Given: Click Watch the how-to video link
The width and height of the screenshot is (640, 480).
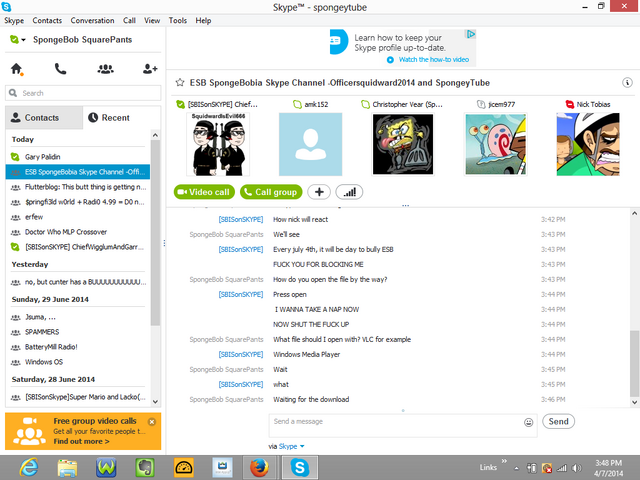Looking at the screenshot, I should point(433,60).
